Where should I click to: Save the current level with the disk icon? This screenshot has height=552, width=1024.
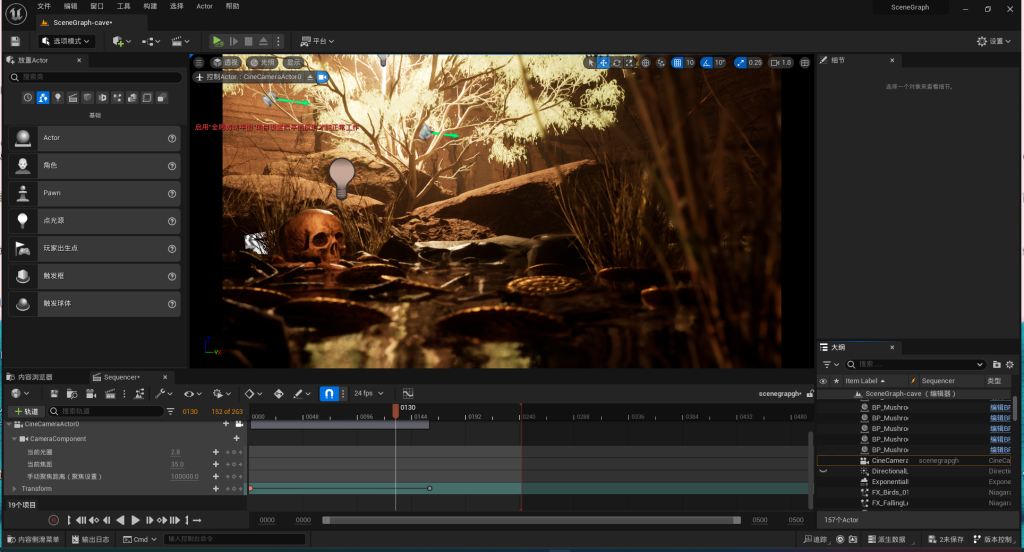(x=15, y=41)
